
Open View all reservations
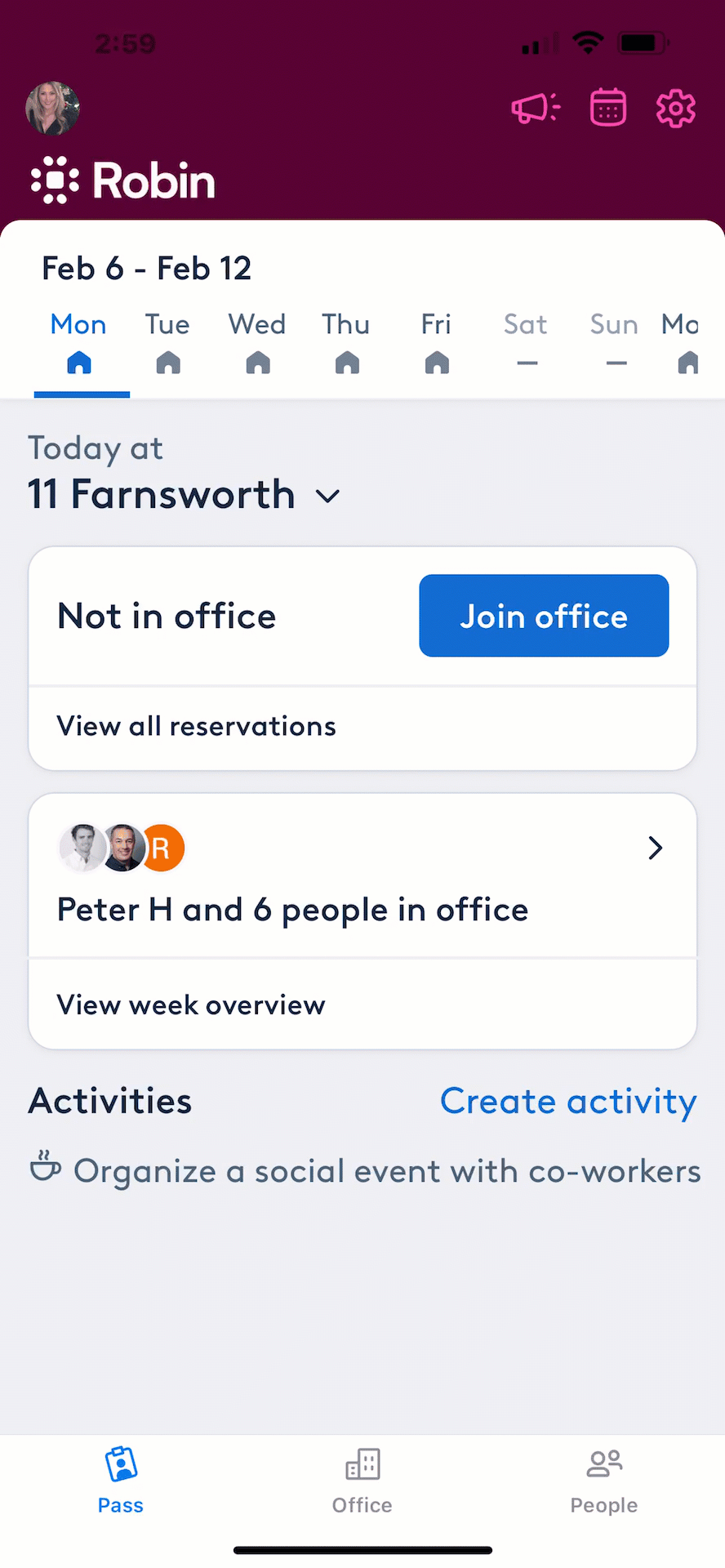362,727
